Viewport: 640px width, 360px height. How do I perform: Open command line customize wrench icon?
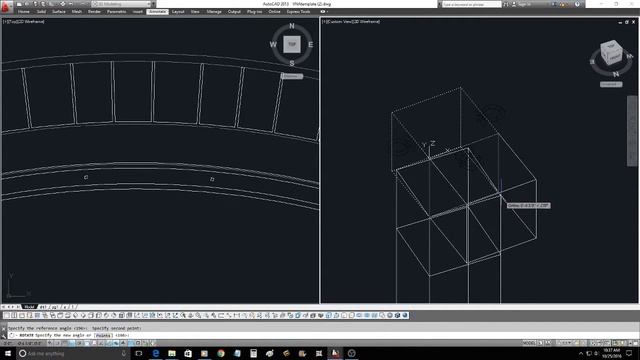tap(4, 335)
